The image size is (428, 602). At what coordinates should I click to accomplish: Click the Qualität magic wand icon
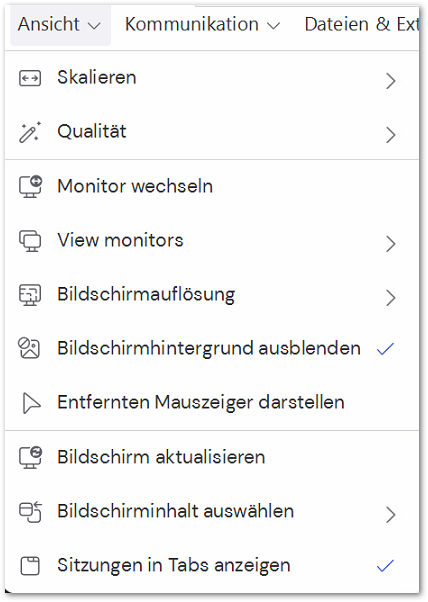[x=30, y=132]
